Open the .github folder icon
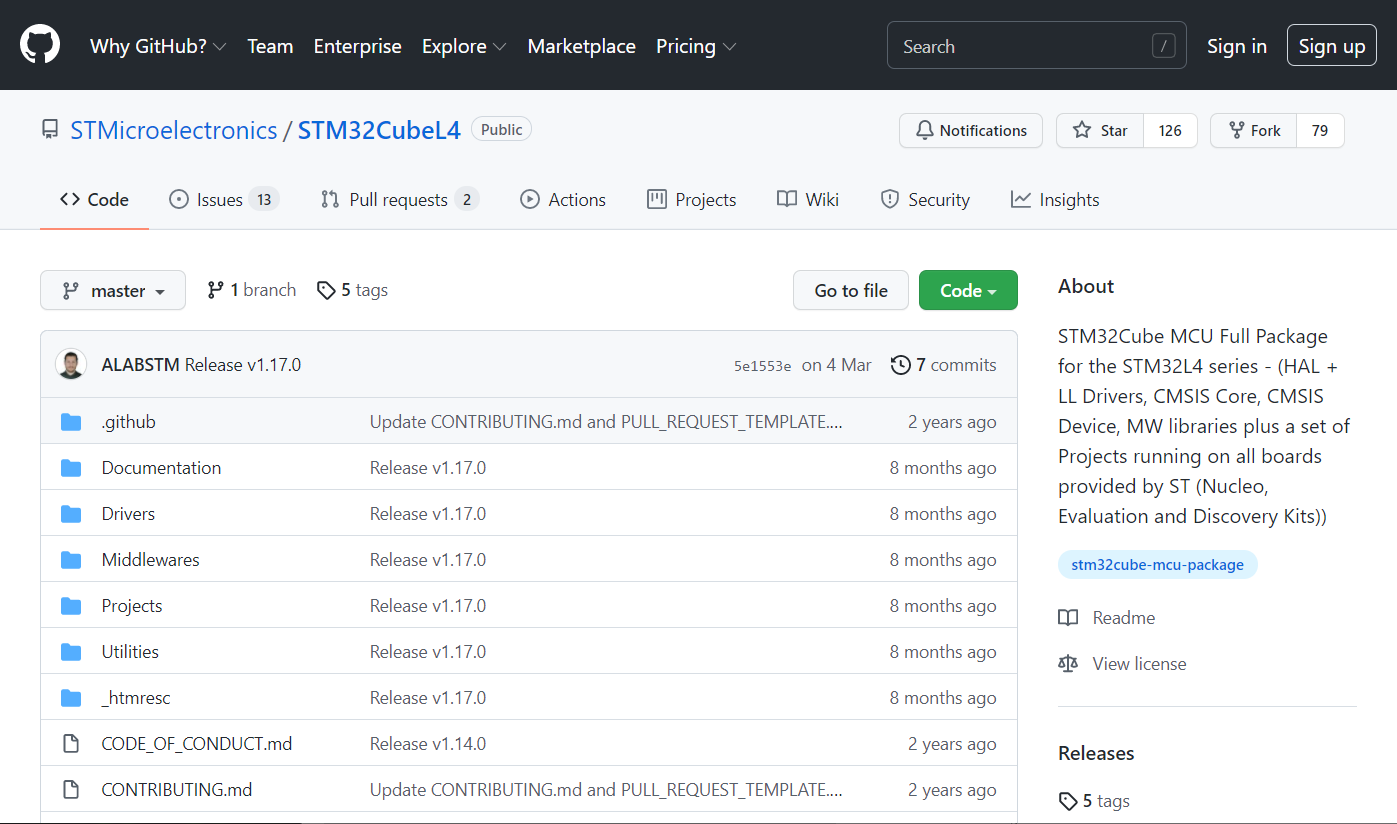The image size is (1397, 824). (x=71, y=422)
